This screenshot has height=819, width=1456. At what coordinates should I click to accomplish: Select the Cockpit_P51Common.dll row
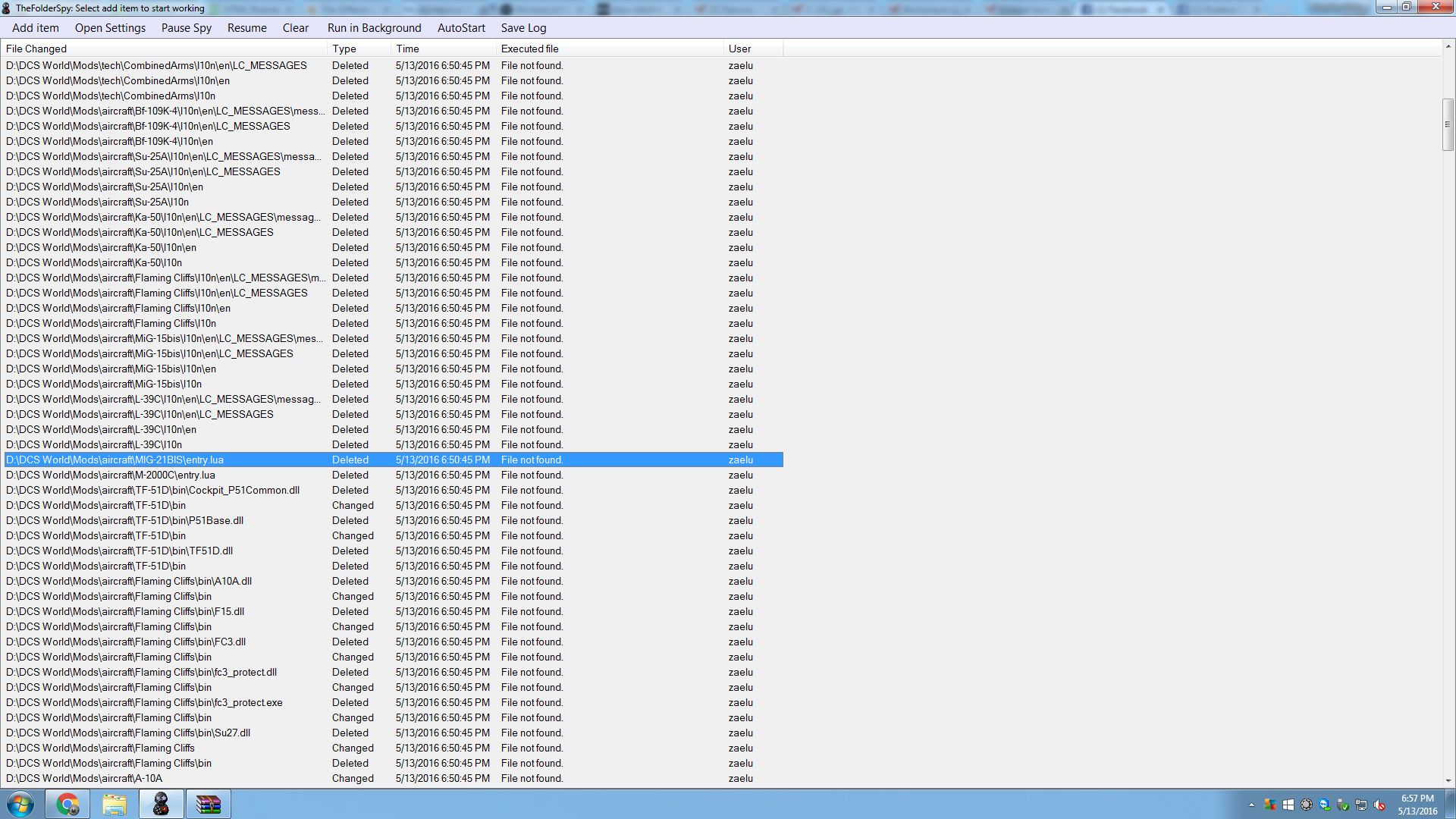pos(394,490)
